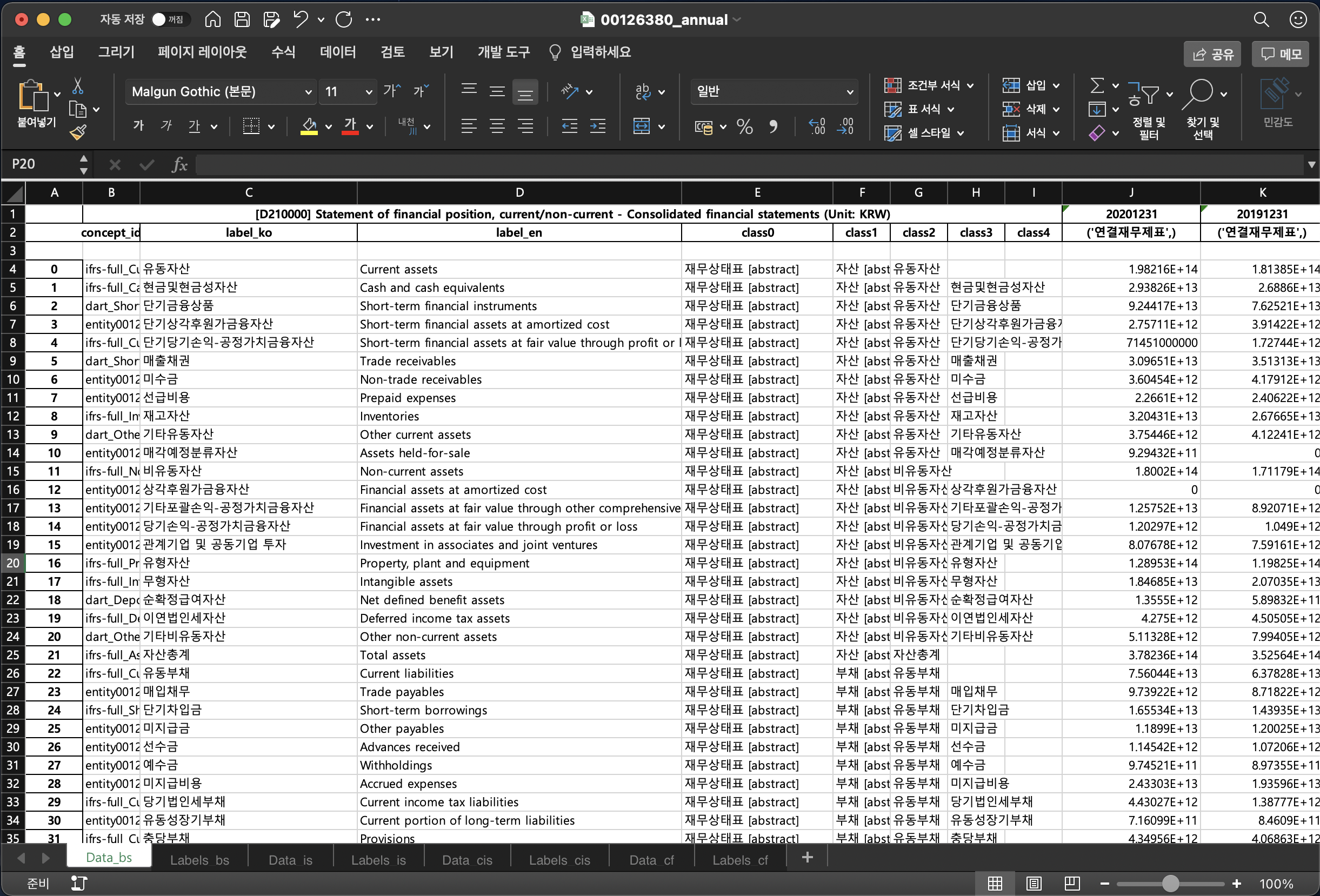Click the cut scissors icon
The height and width of the screenshot is (896, 1320).
[78, 86]
